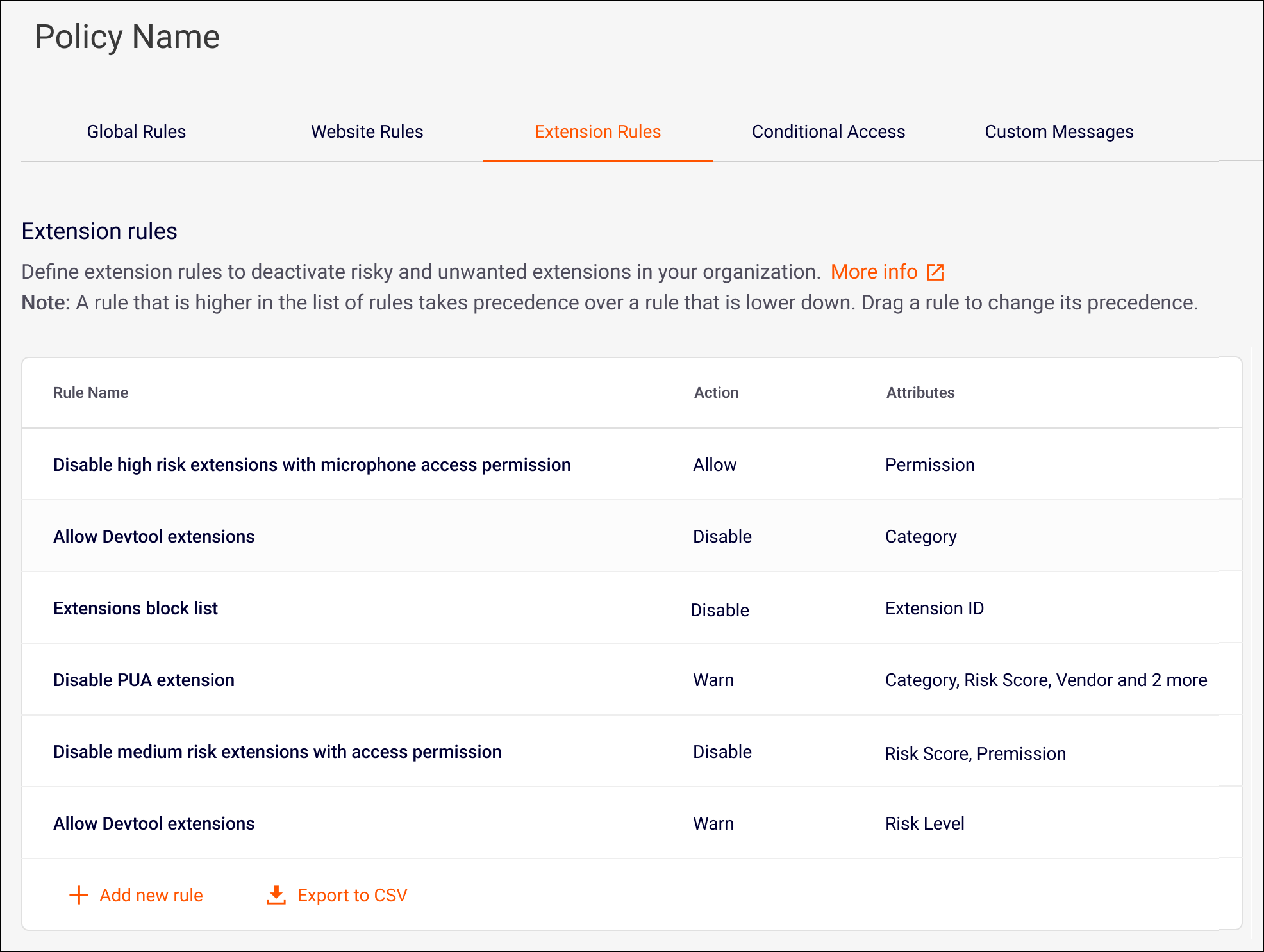Click the download icon for Export to CSV

click(276, 895)
